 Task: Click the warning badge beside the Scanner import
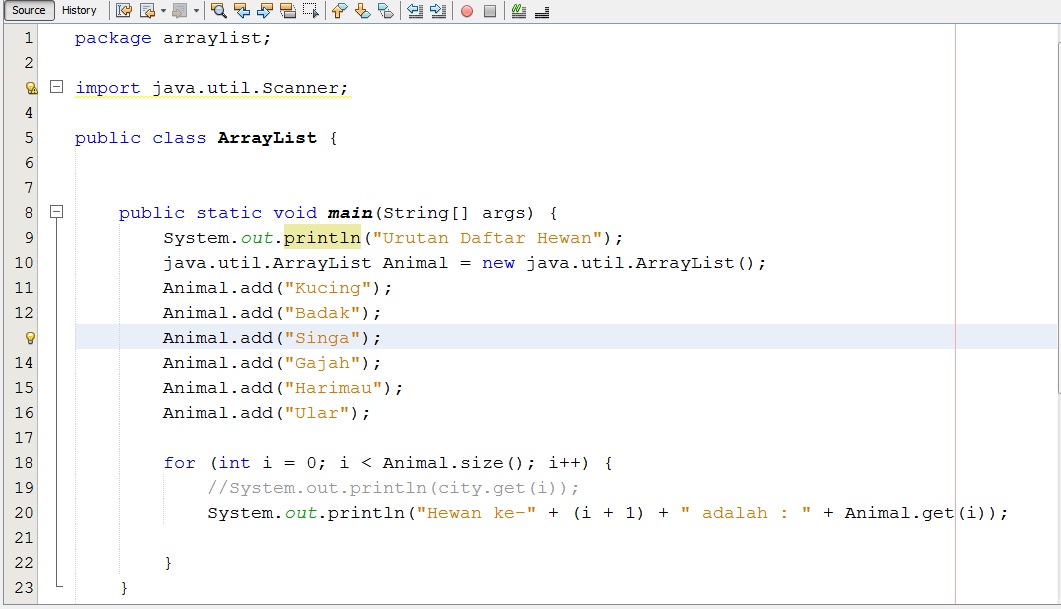29,87
